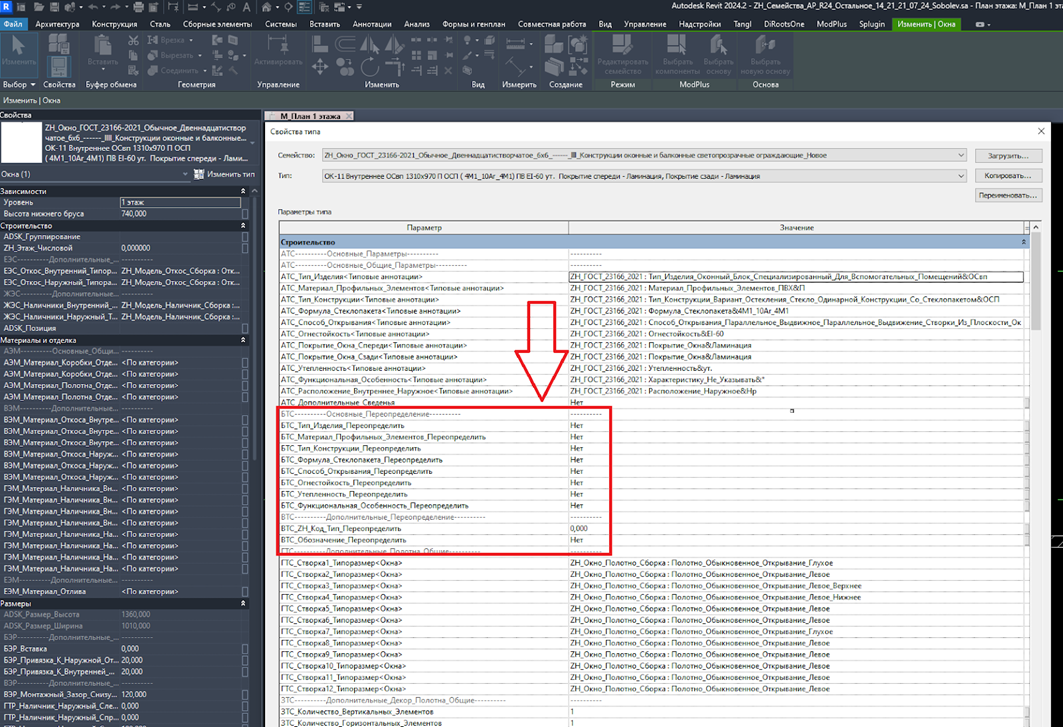1063x727 pixels.
Task: Click БТС_Огнестойкость_Переопределить value 'Нет'
Action: [x=576, y=483]
